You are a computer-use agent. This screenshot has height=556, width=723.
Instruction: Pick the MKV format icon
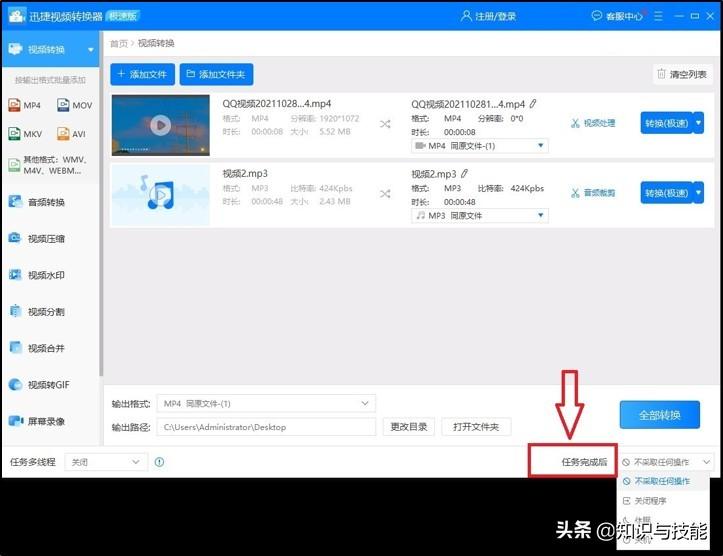(x=16, y=134)
